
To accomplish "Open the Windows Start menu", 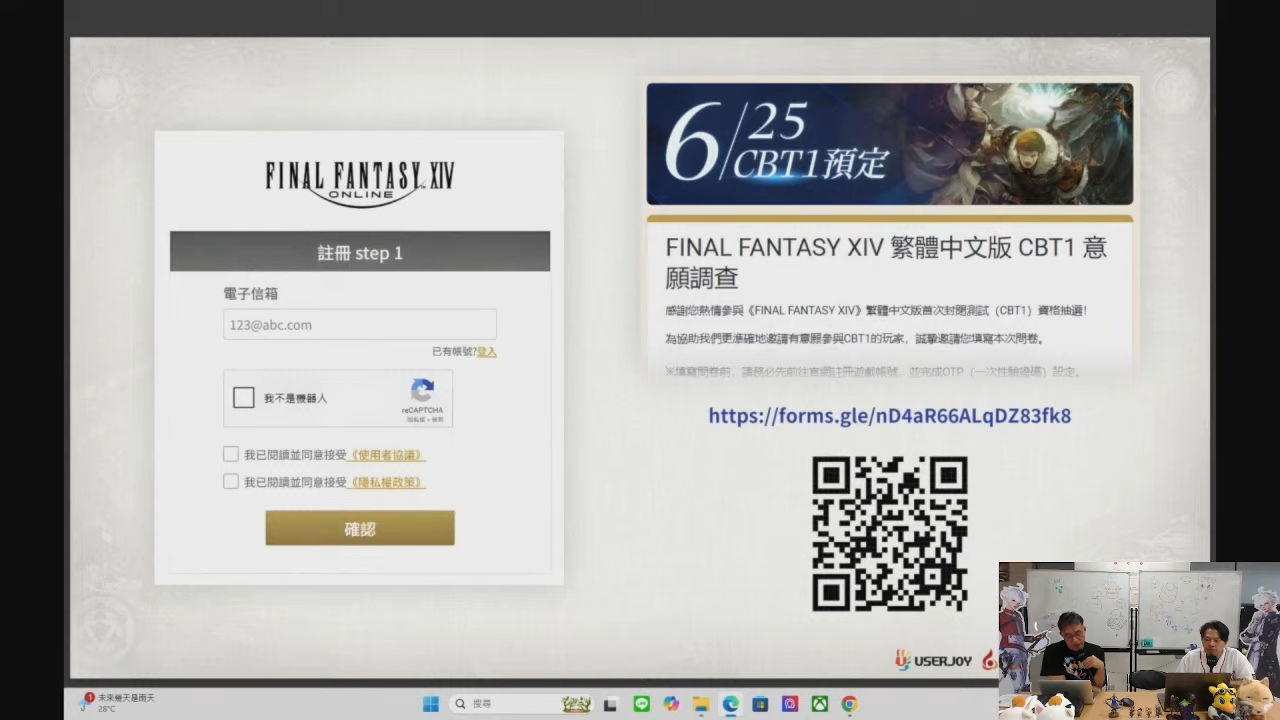I will pyautogui.click(x=431, y=704).
